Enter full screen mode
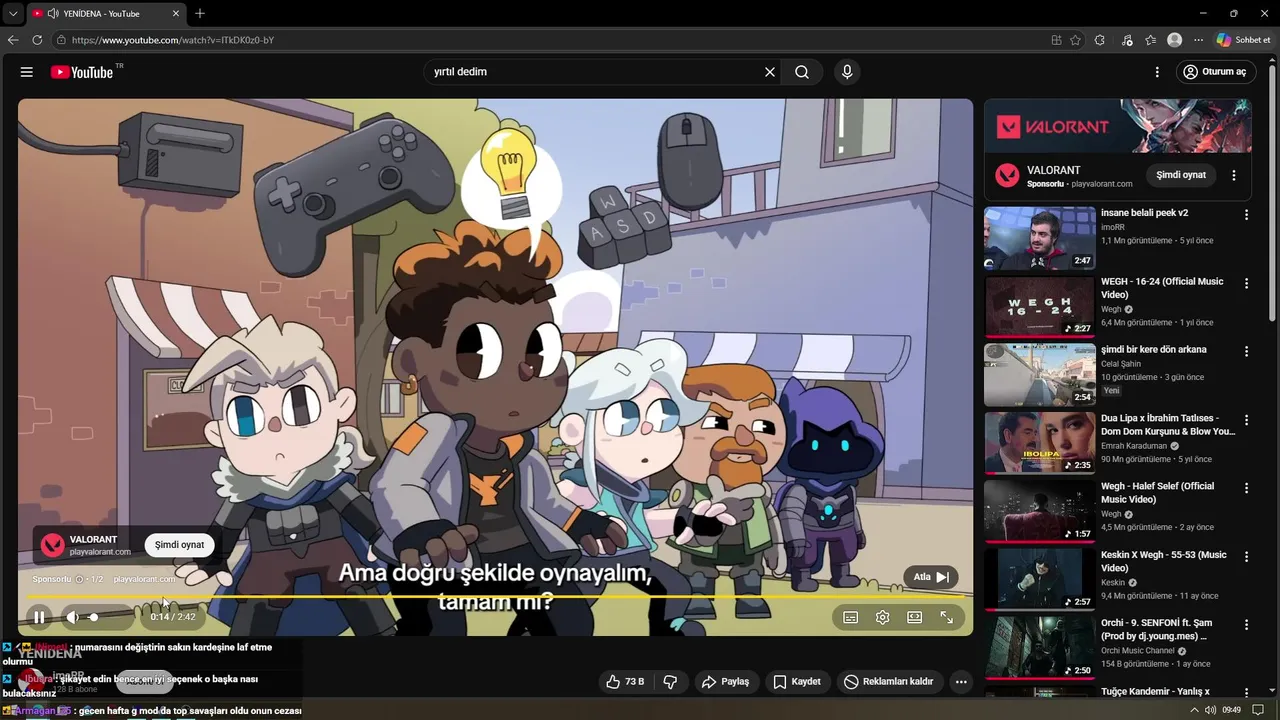This screenshot has height=720, width=1280. coord(947,617)
